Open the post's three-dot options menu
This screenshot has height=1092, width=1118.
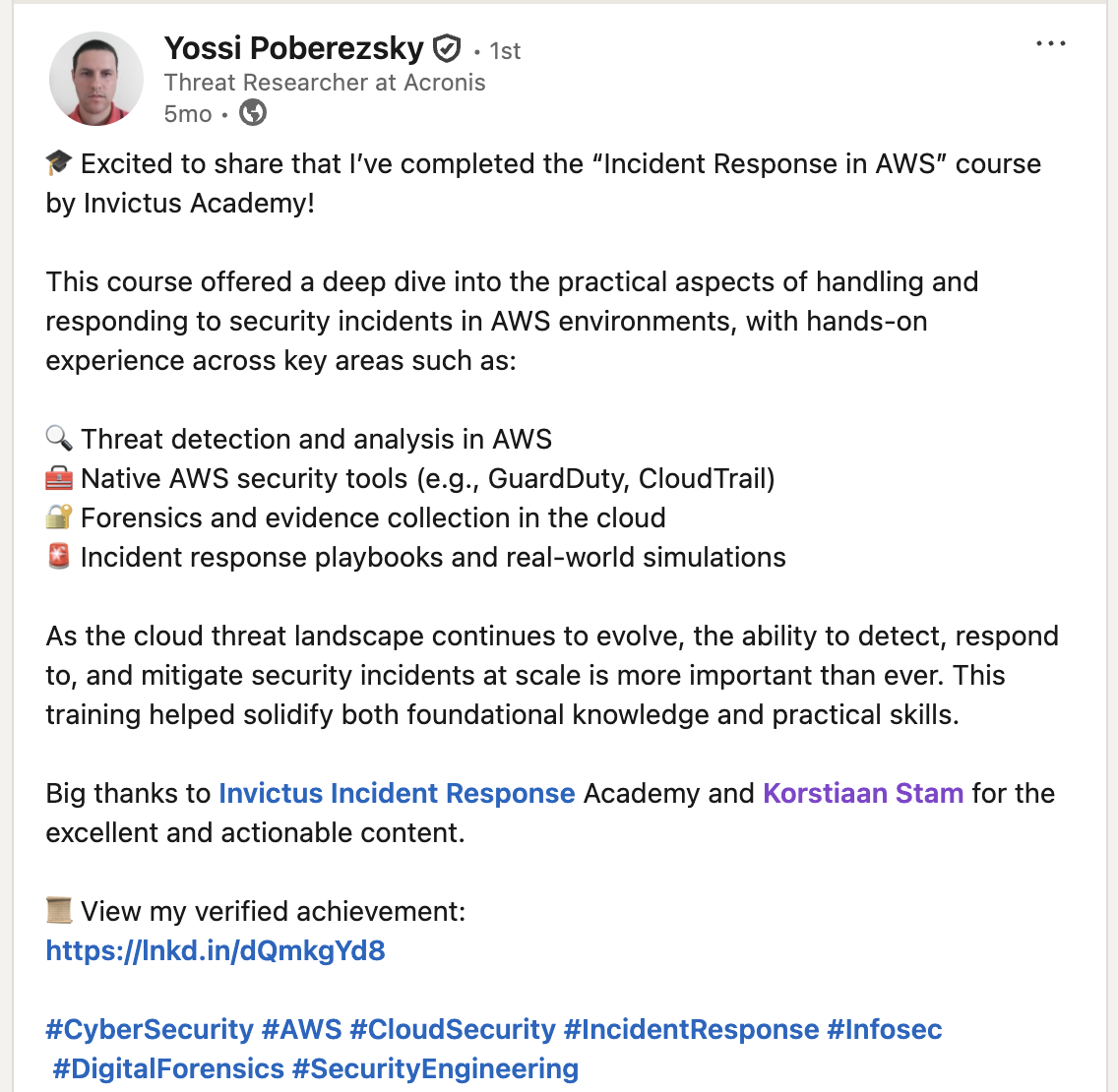[x=1050, y=44]
